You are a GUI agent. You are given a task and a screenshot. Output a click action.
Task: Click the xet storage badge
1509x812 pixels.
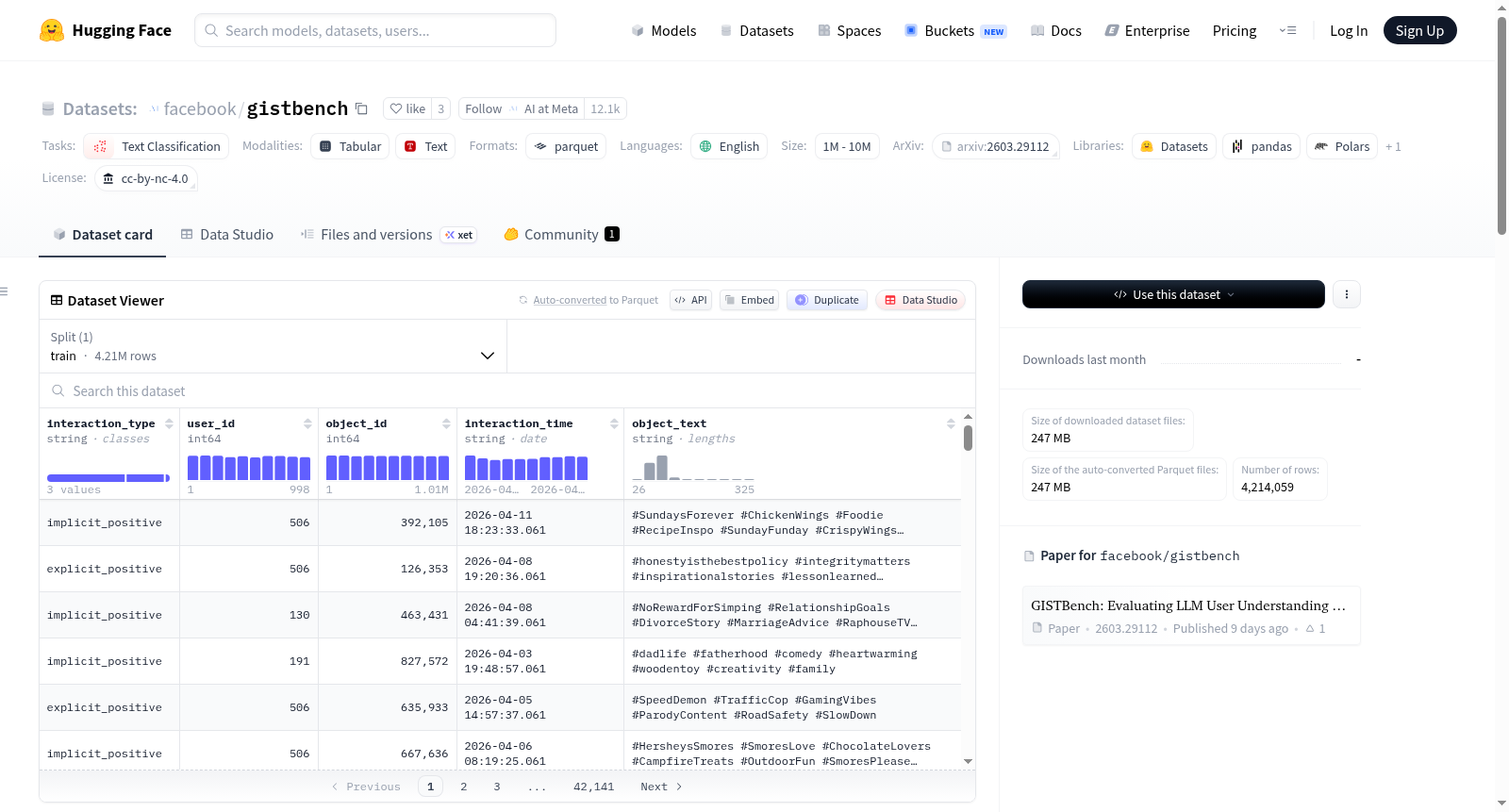pyautogui.click(x=459, y=235)
